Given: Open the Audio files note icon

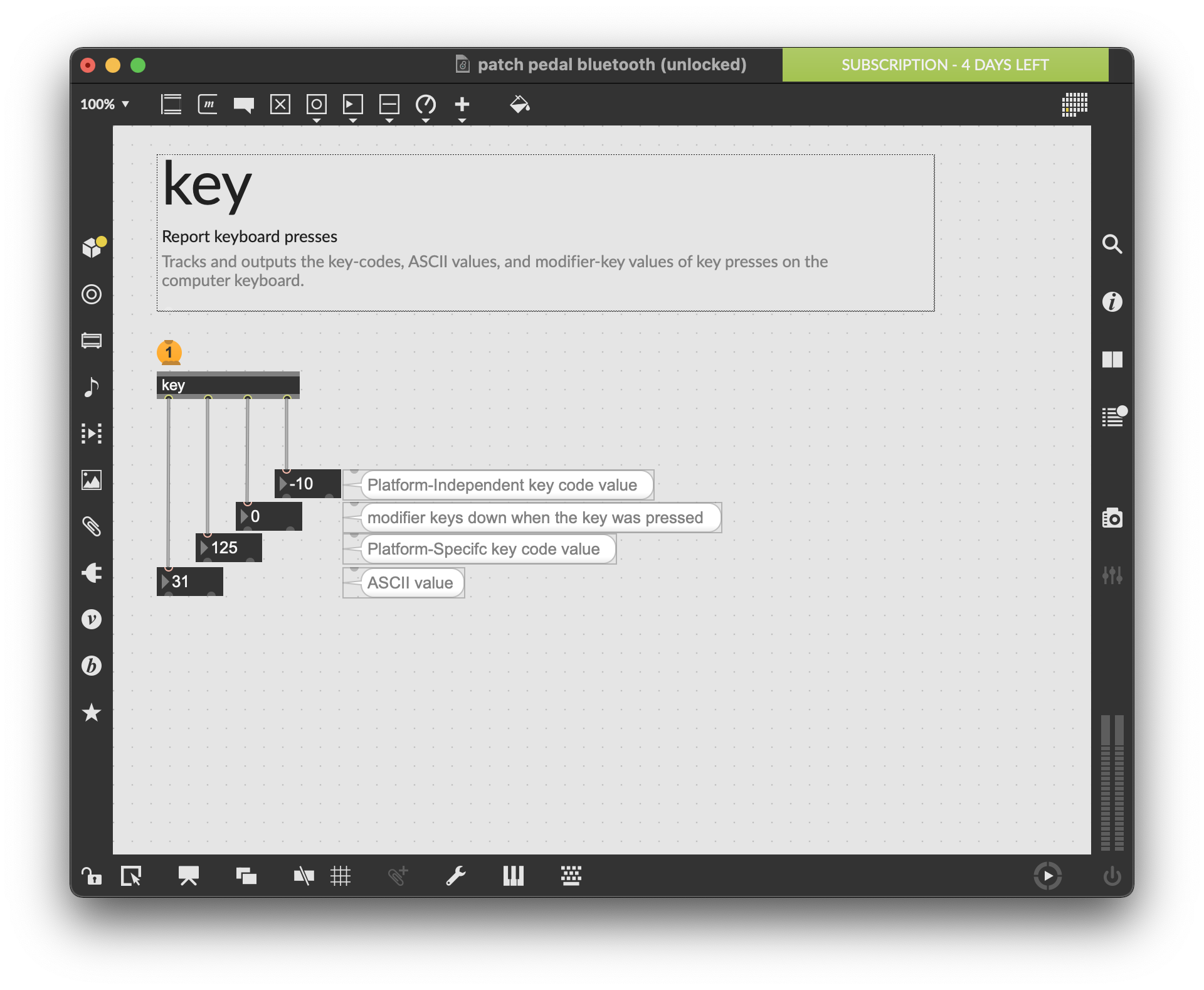Looking at the screenshot, I should [92, 387].
